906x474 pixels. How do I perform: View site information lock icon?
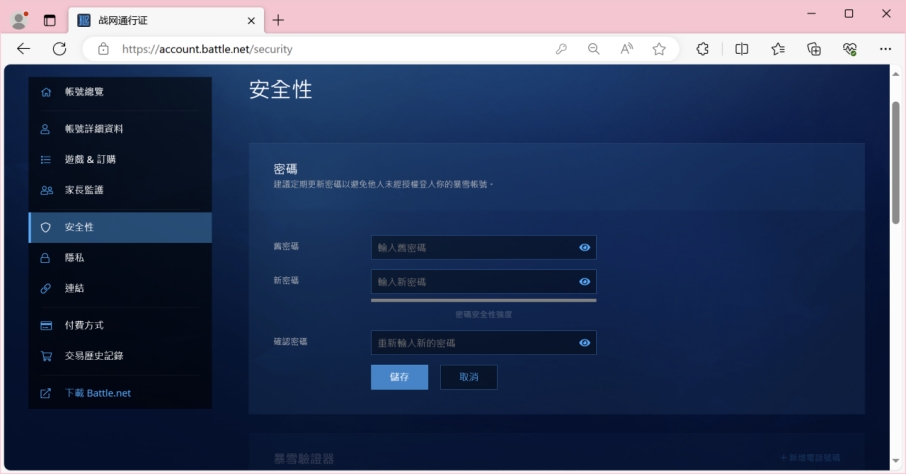coord(103,49)
